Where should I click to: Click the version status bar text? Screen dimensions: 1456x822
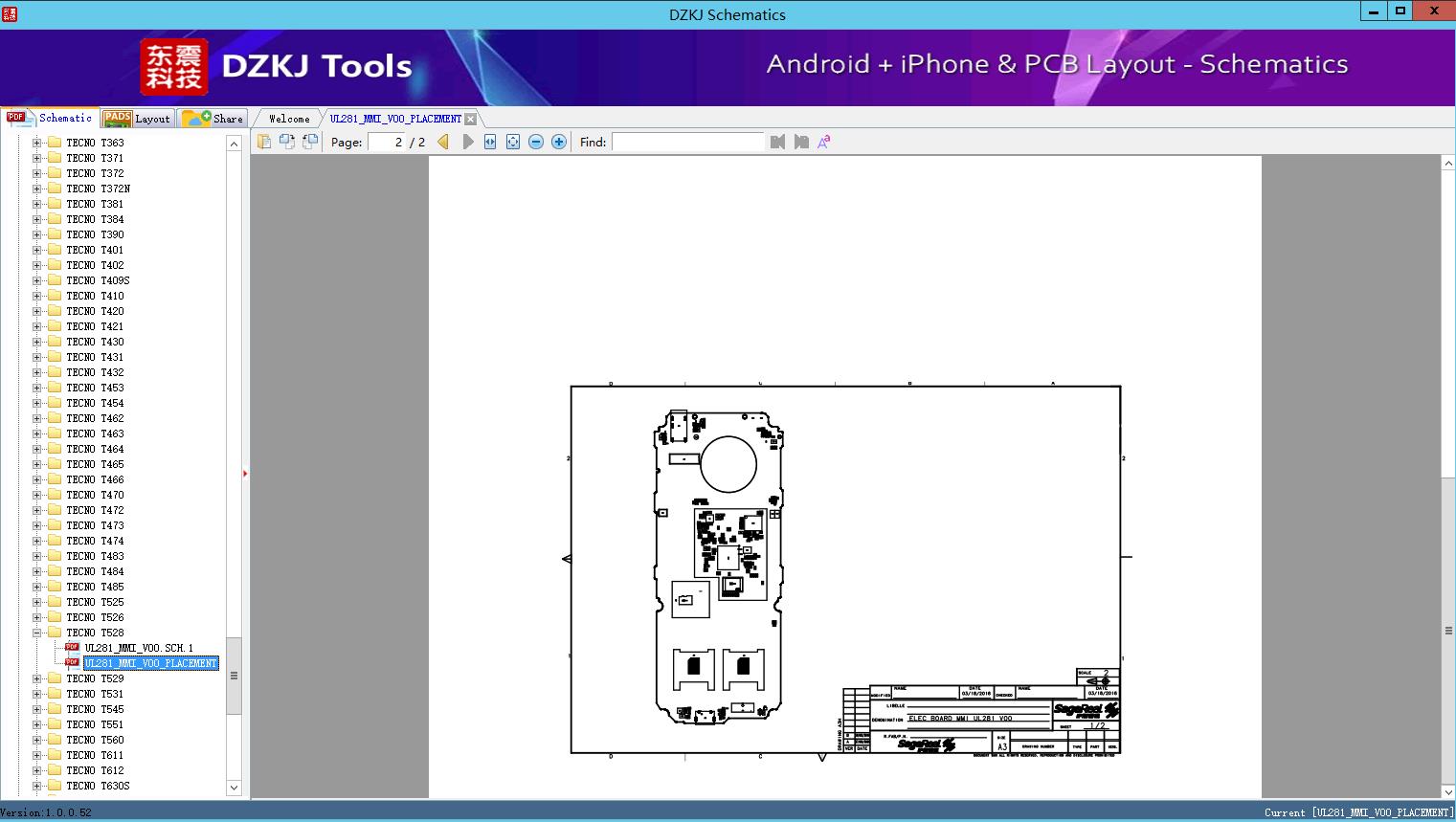point(46,812)
